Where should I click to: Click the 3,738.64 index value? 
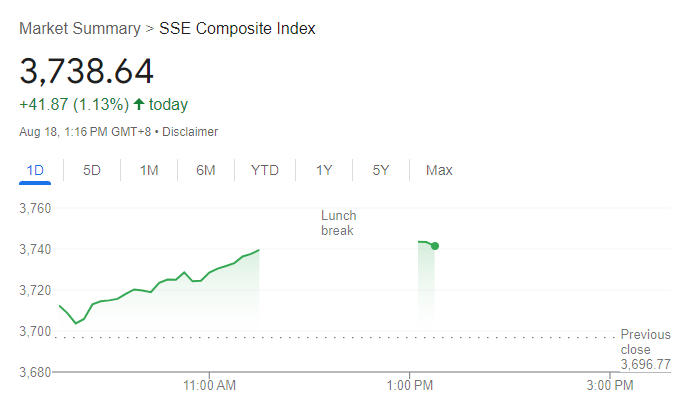pos(86,71)
